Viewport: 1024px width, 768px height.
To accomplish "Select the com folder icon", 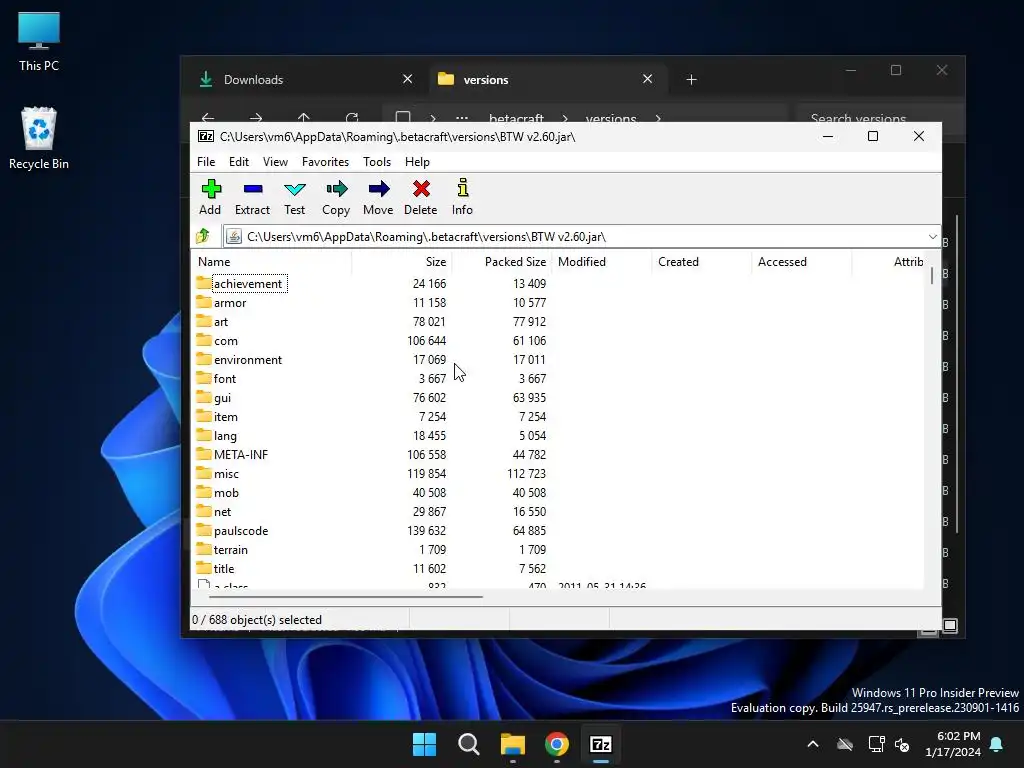I will (x=204, y=340).
